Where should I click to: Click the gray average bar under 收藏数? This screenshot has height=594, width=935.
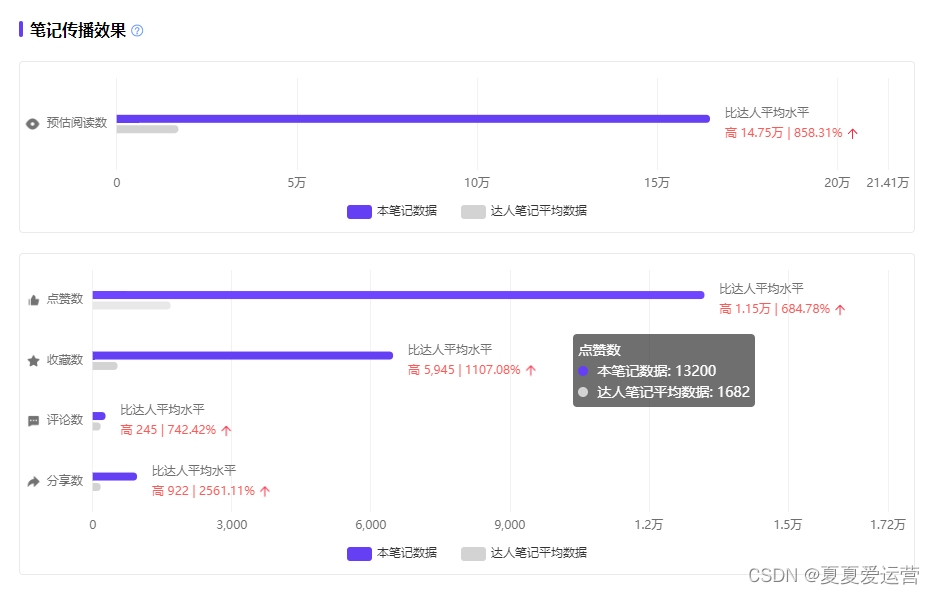coord(105,366)
